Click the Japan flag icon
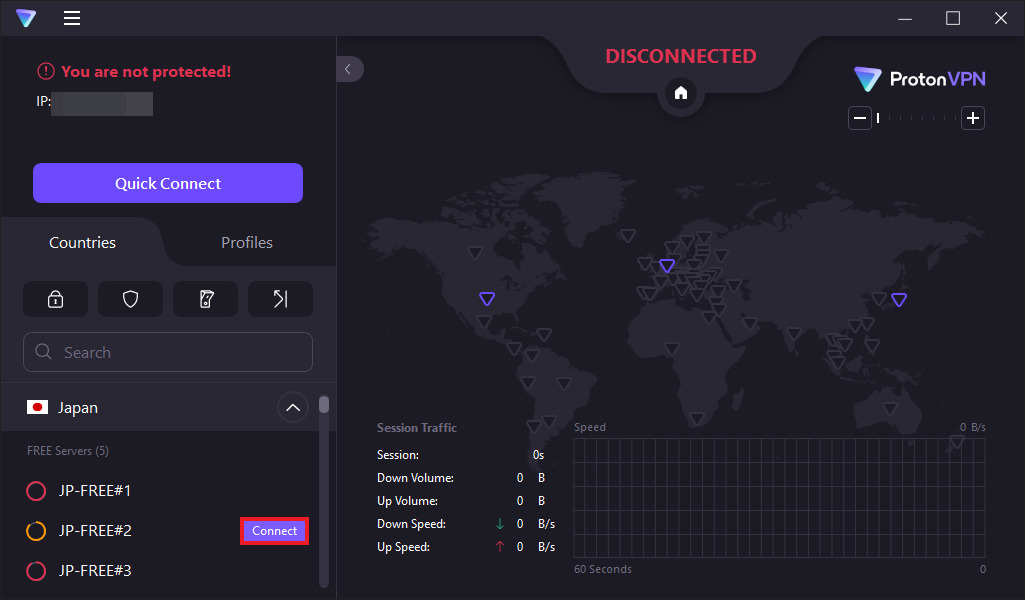Screen dimensions: 1025x600 [37, 407]
